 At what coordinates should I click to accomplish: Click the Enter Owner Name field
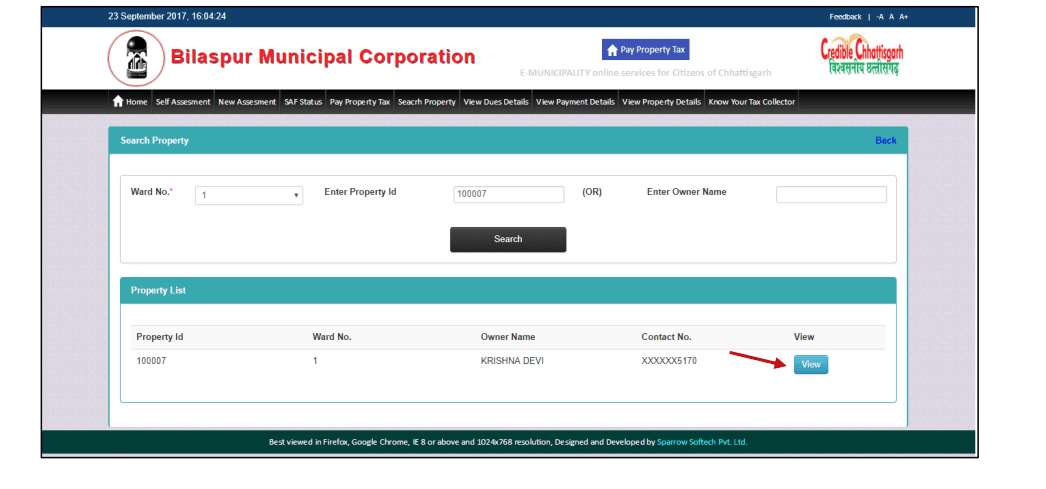coord(831,194)
